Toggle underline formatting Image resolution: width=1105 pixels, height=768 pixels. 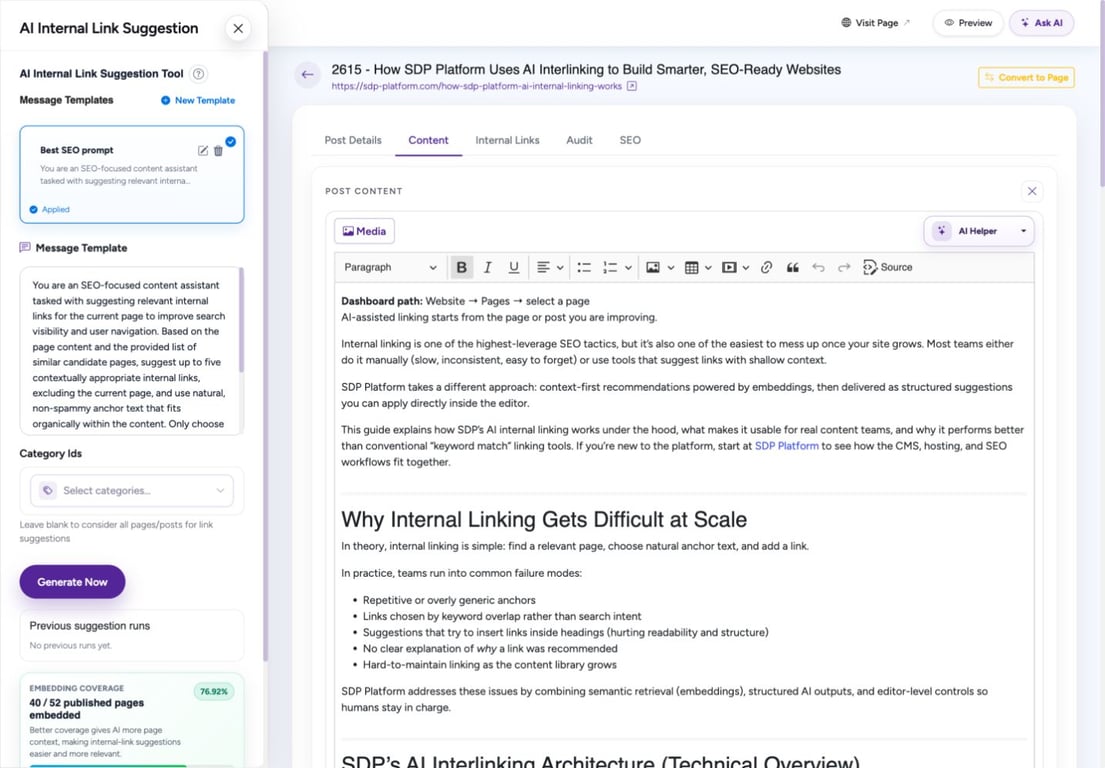[514, 268]
